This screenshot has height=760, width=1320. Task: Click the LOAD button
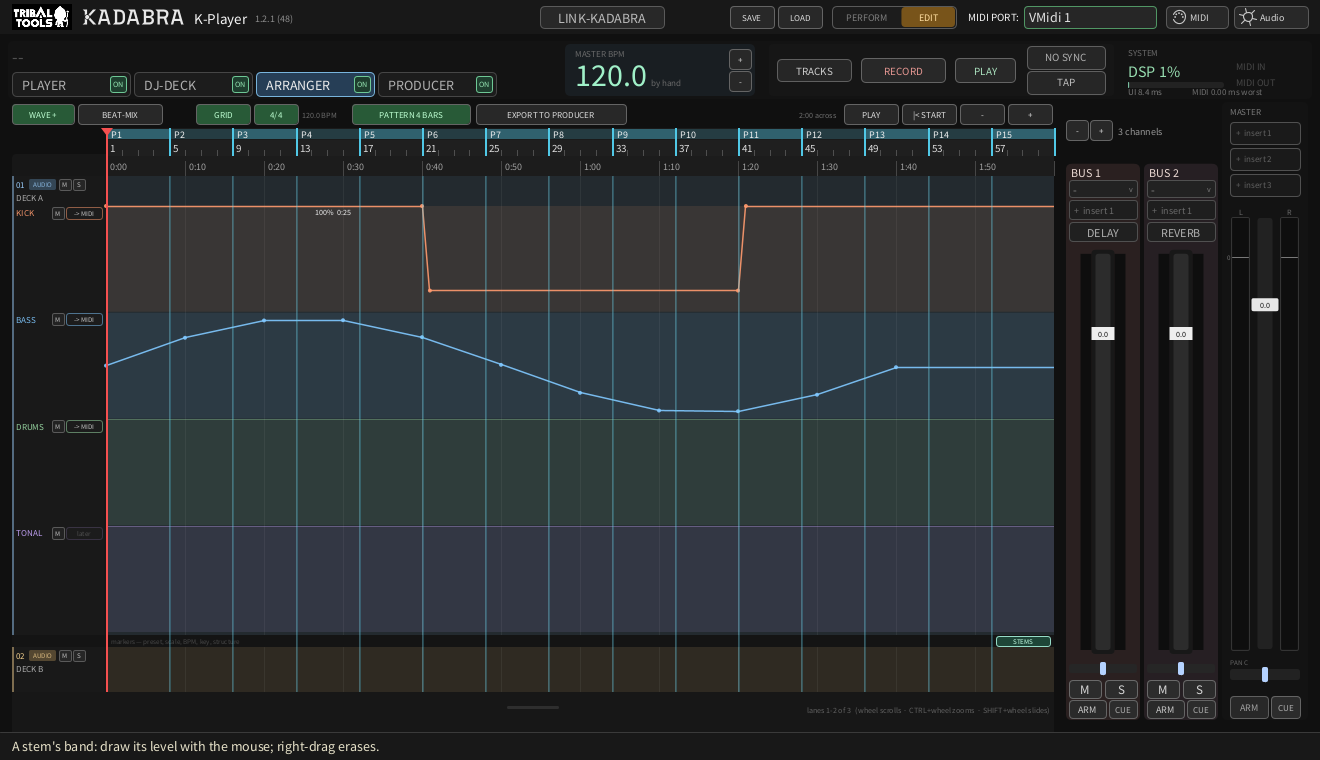[x=800, y=17]
